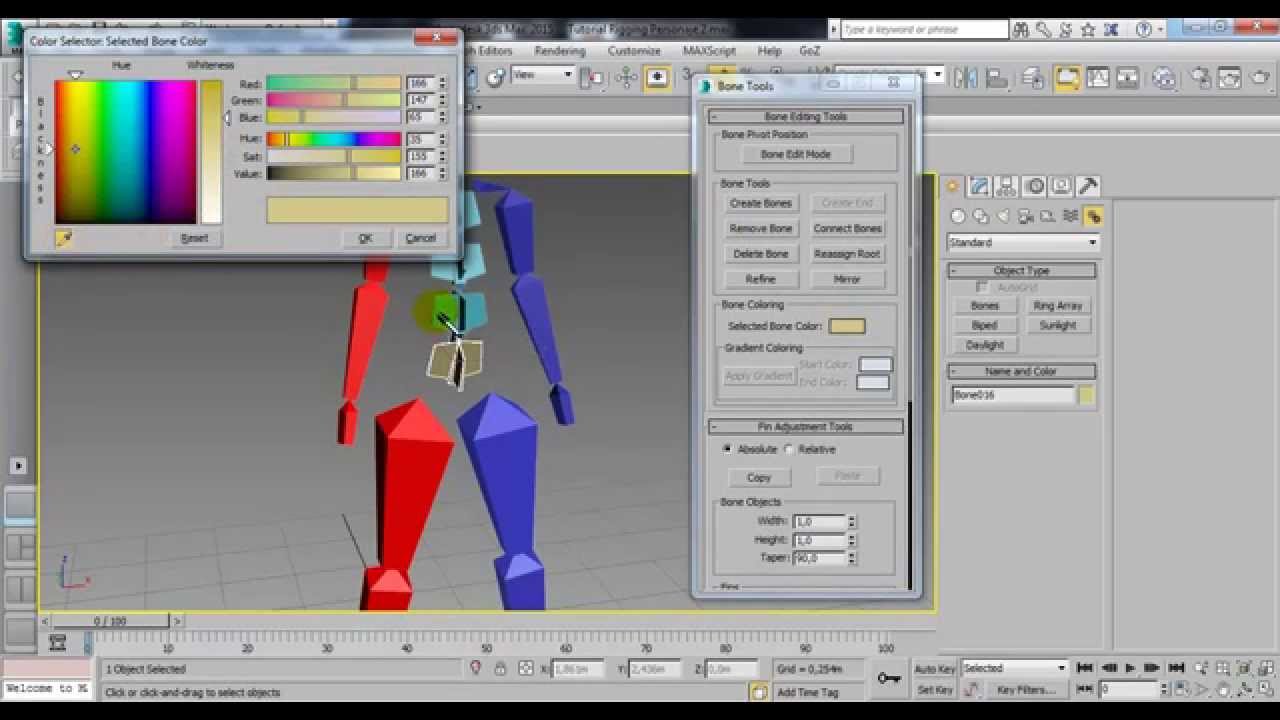This screenshot has width=1280, height=720.
Task: Collapse the Name and Color rollout
Action: 1021,371
